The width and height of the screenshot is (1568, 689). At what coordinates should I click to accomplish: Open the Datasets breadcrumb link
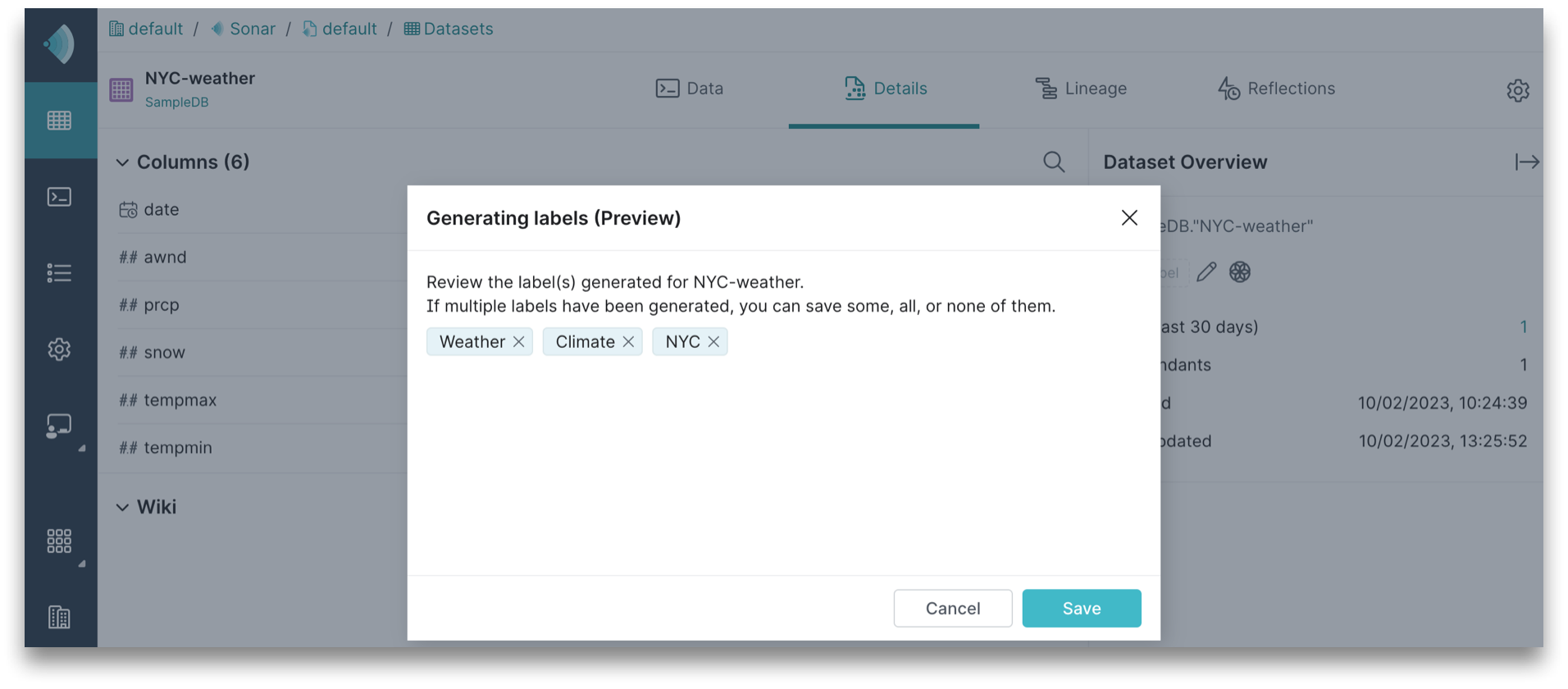click(449, 30)
